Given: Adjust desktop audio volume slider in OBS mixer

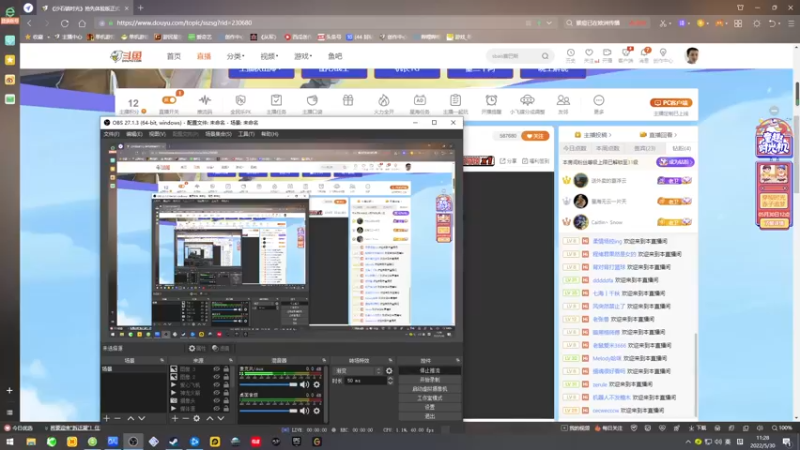Looking at the screenshot, I should (x=268, y=410).
